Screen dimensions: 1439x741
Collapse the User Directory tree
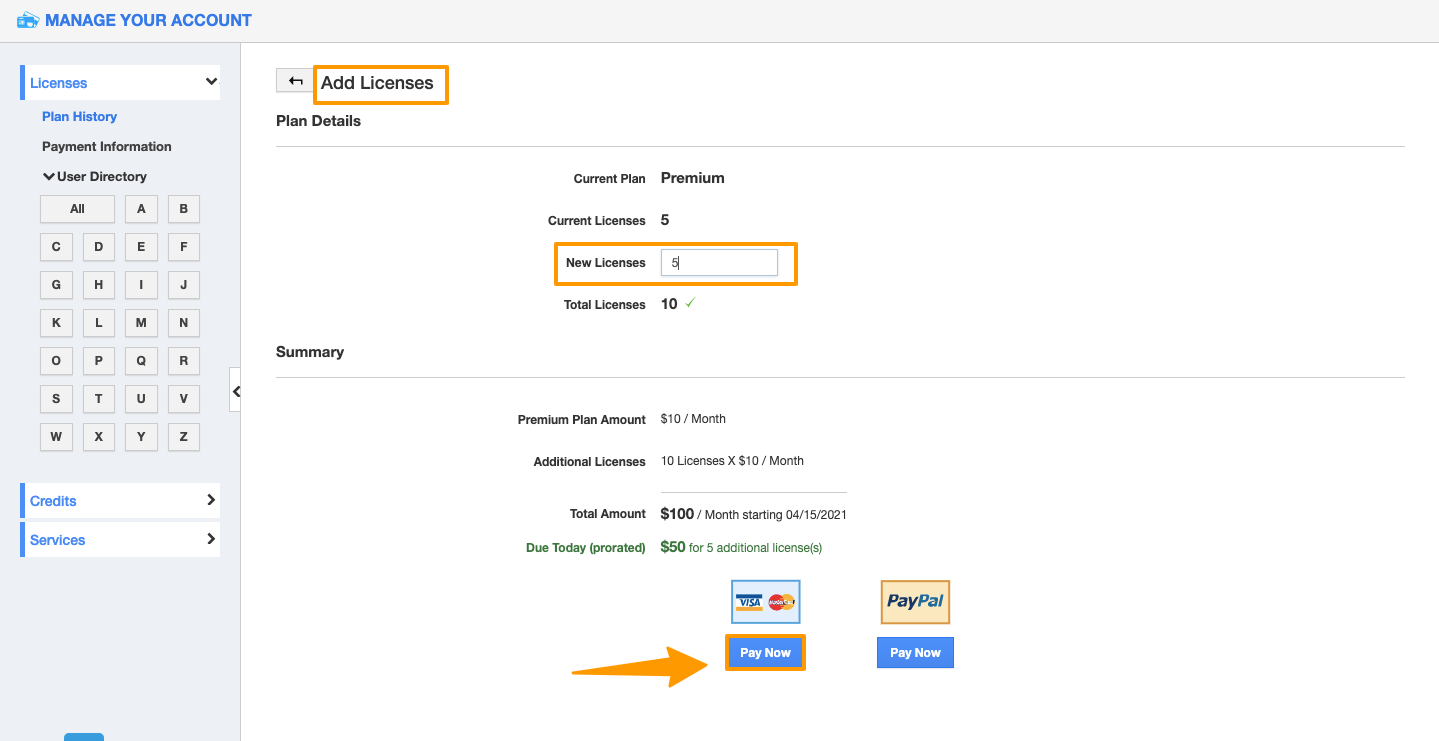49,177
